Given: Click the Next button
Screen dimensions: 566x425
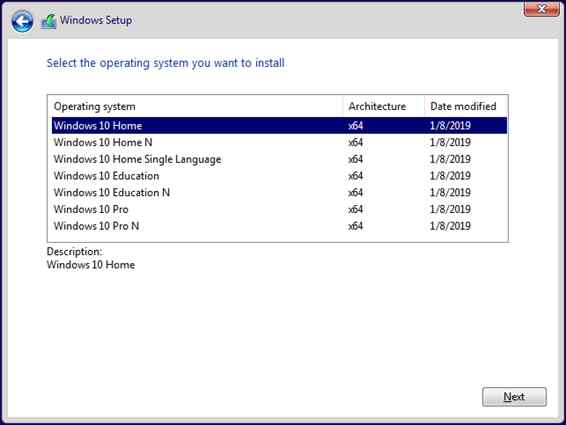Looking at the screenshot, I should point(514,397).
